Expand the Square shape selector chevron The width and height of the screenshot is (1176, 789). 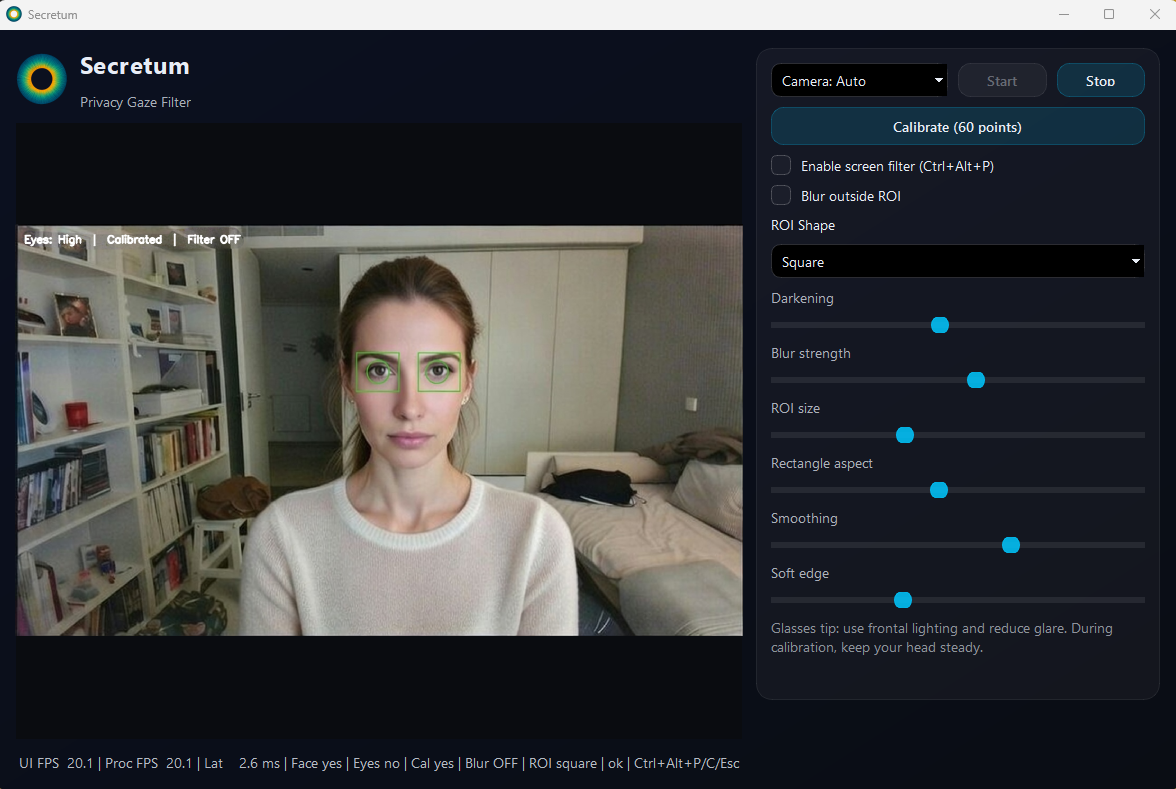(1135, 261)
